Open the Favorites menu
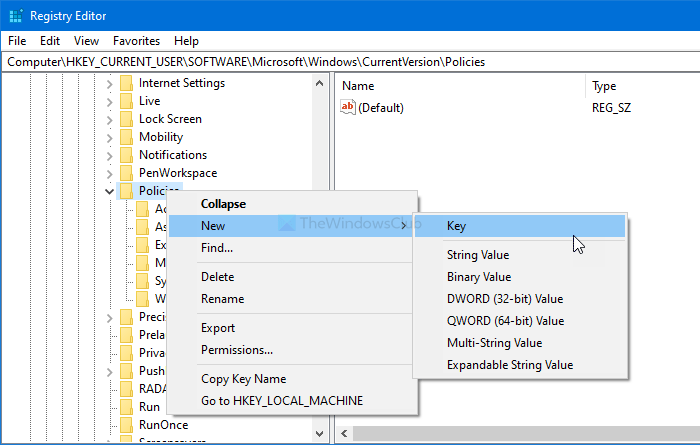This screenshot has height=445, width=700. [136, 41]
